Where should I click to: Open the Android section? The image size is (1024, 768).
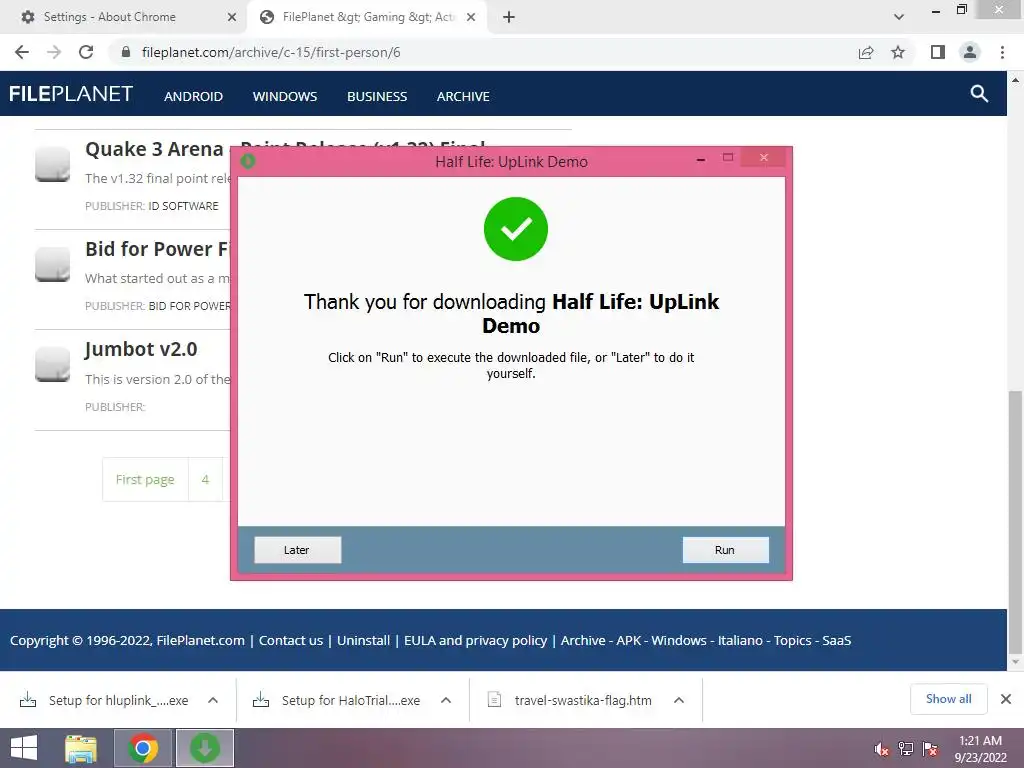click(x=193, y=97)
